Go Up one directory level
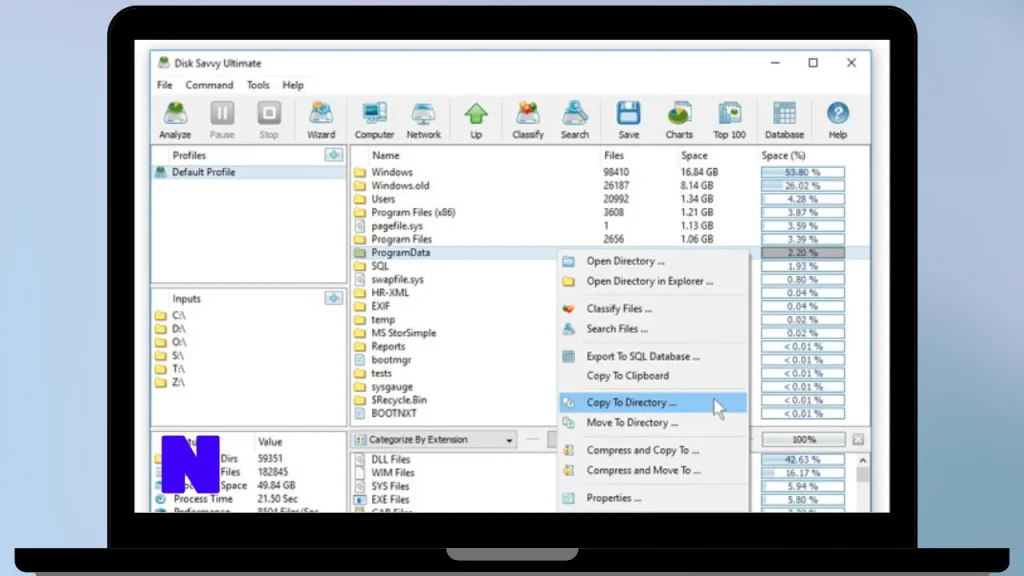The image size is (1024, 576). (476, 120)
